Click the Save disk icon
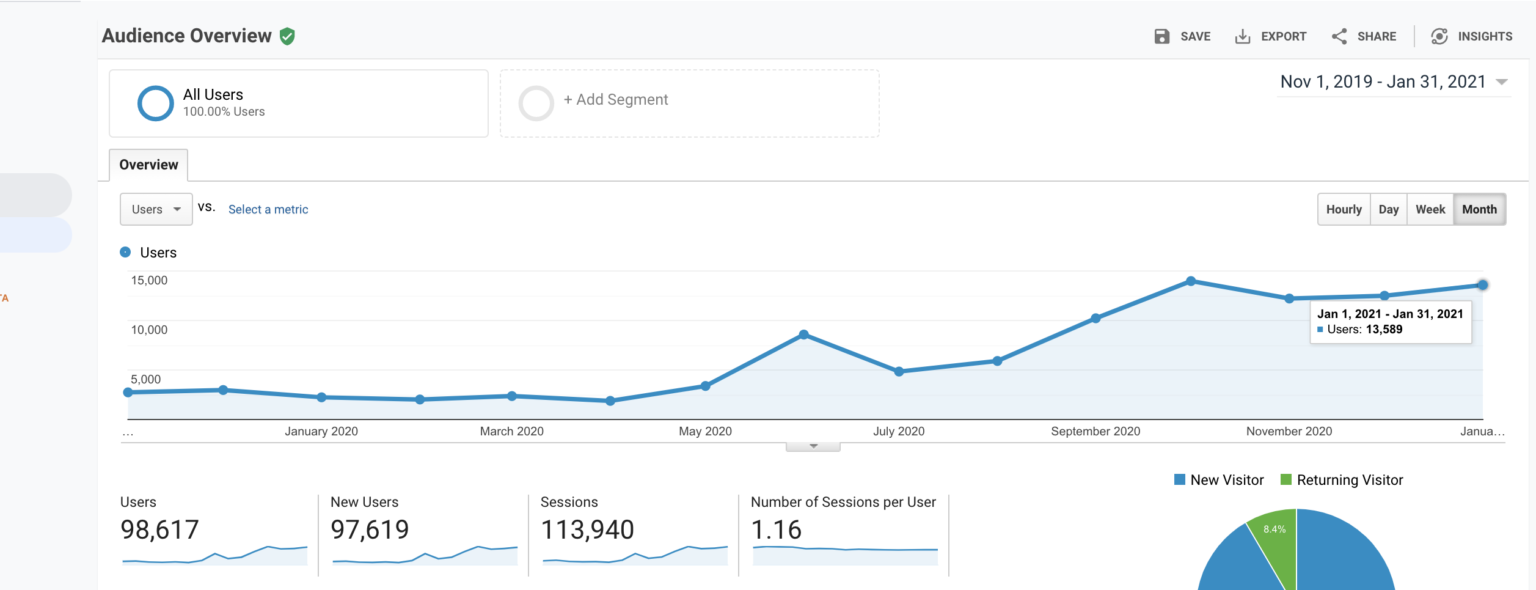Viewport: 1536px width, 590px height. 1162,36
